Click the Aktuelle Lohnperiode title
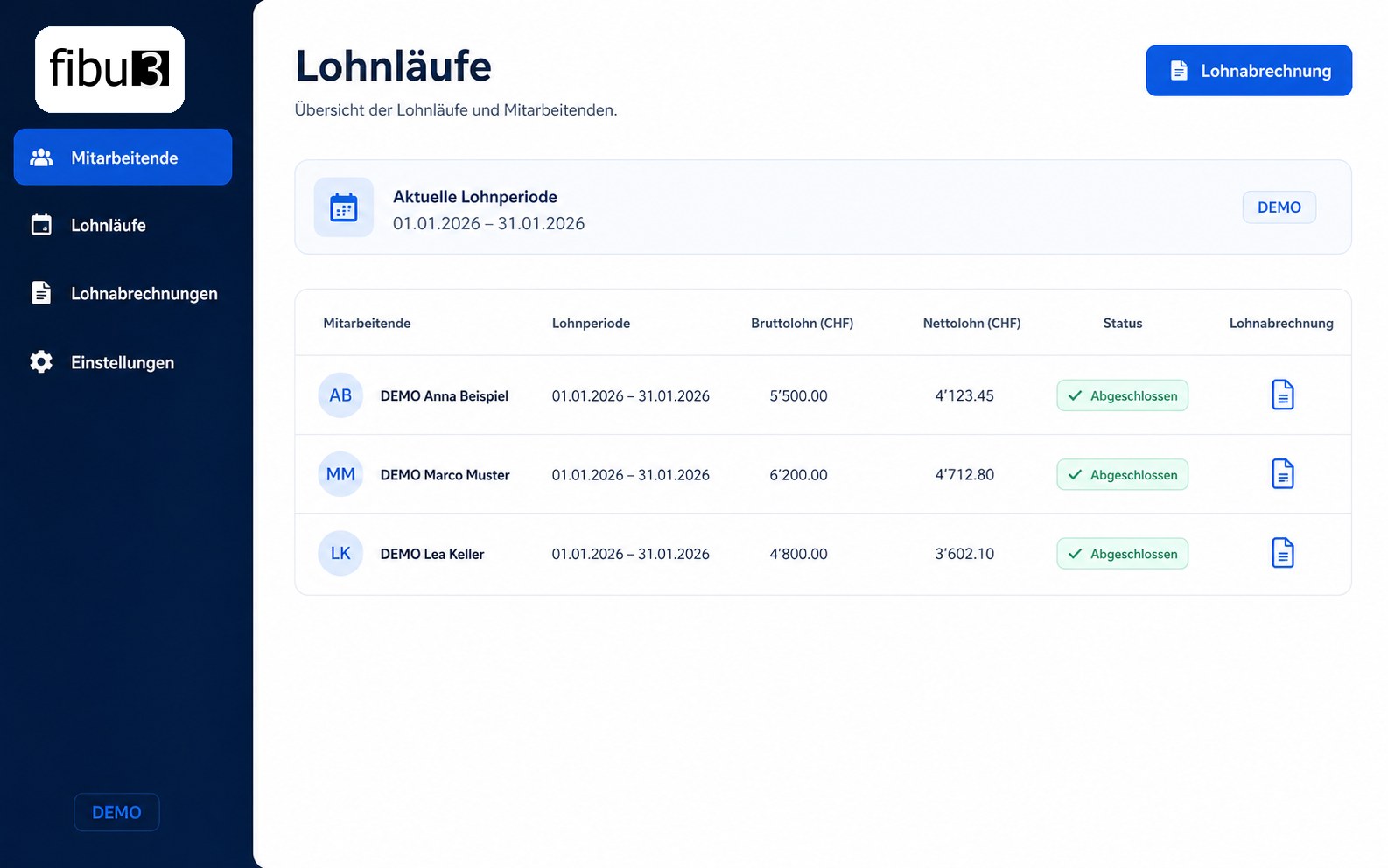This screenshot has height=868, width=1388. 475,197
